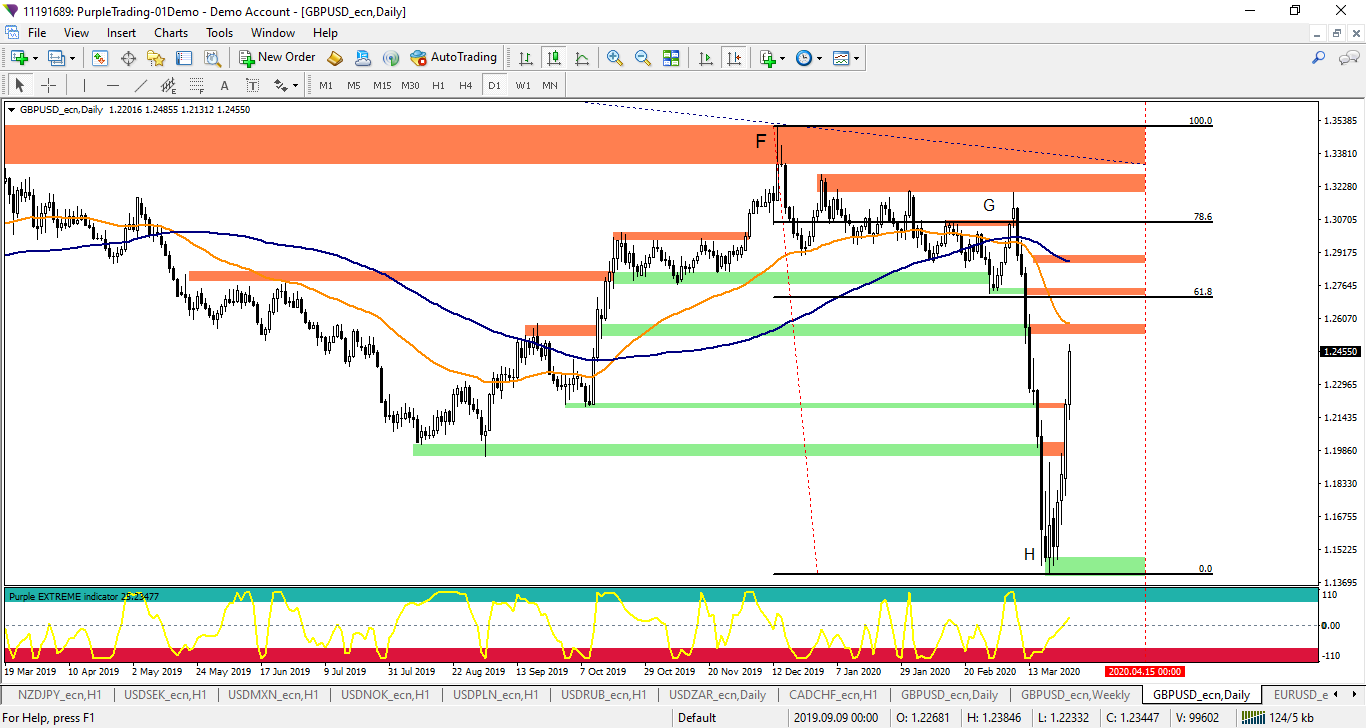The height and width of the screenshot is (728, 1366).
Task: Open the Data Window crosshair icon
Action: (x=128, y=58)
